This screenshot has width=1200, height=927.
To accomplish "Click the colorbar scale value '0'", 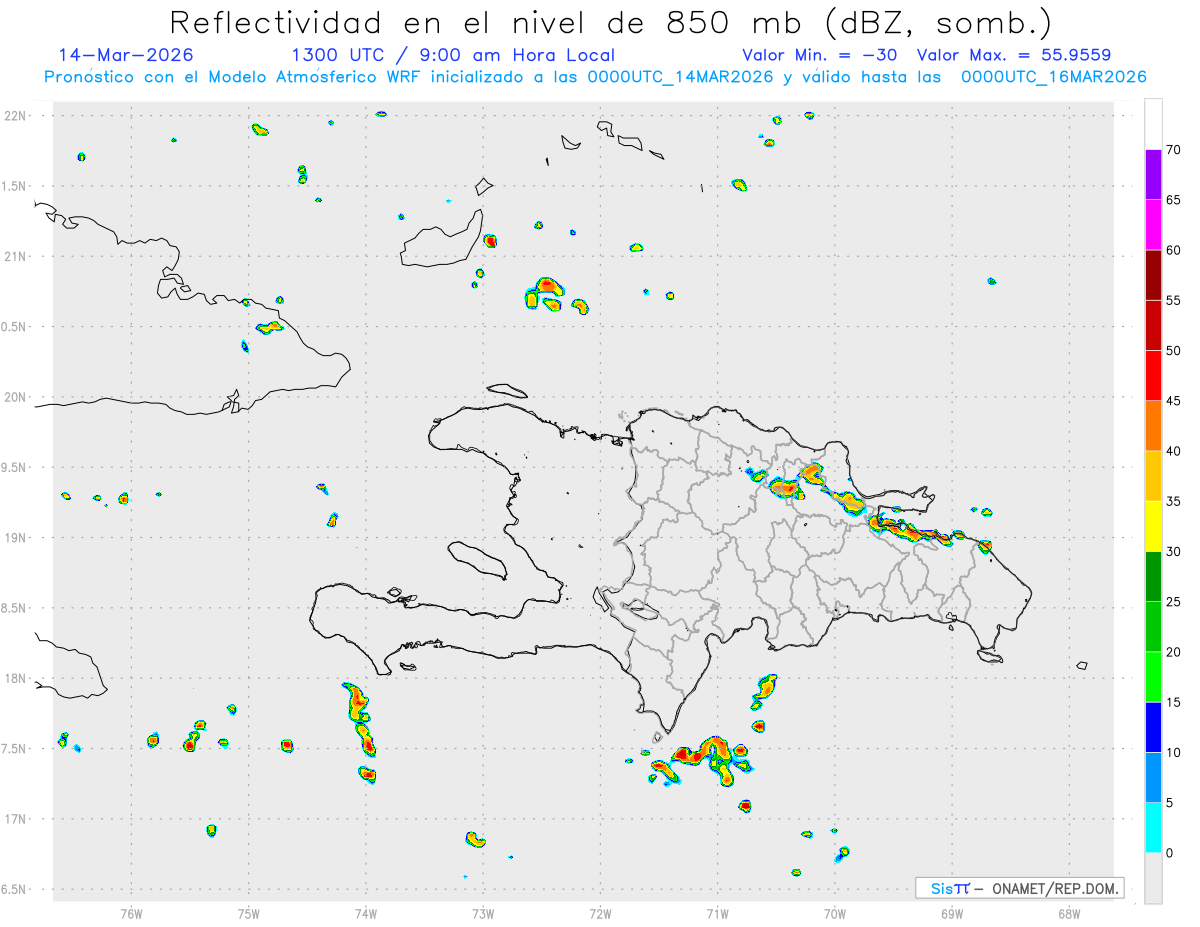I will [1170, 853].
